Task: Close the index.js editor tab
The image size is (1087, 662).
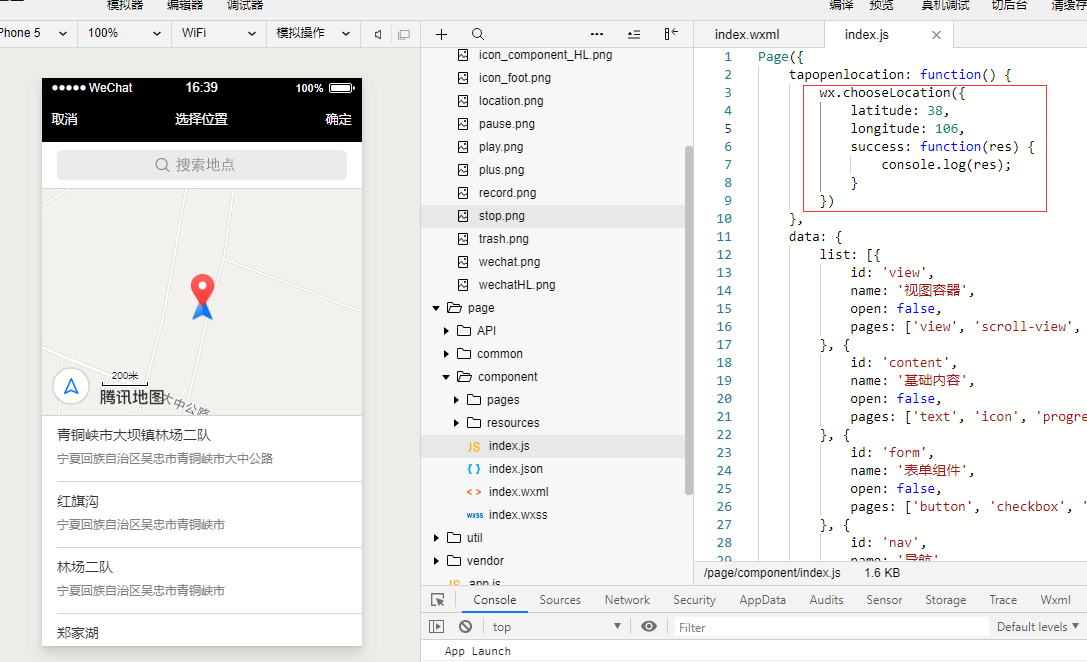Action: pyautogui.click(x=936, y=35)
